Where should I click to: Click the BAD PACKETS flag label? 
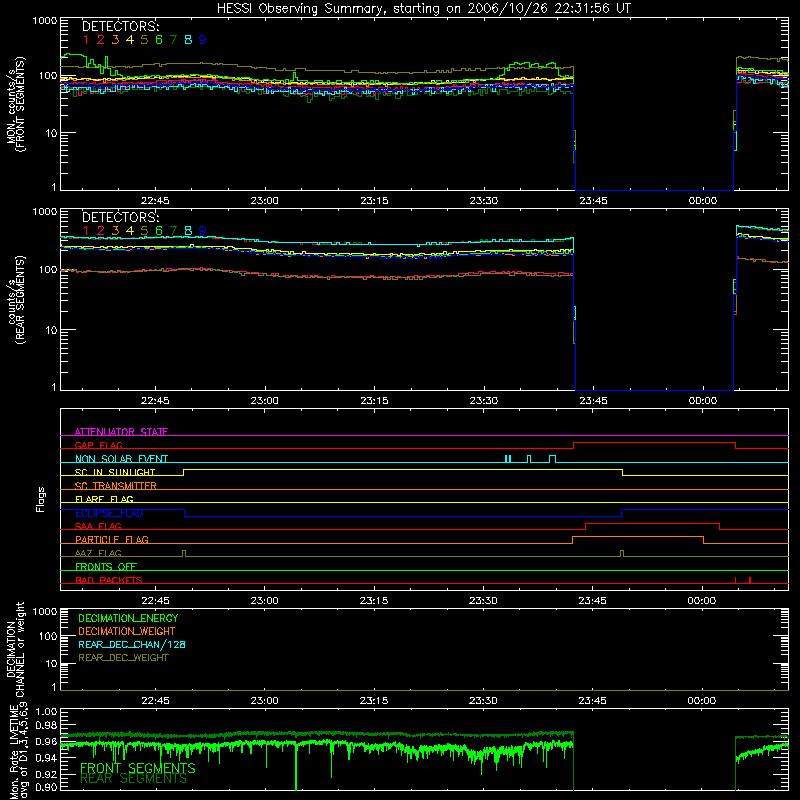(x=109, y=580)
